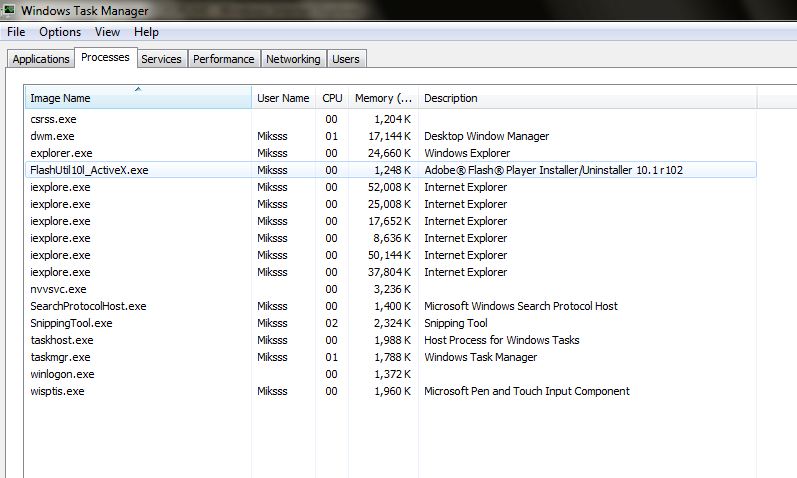
Task: Open the Help menu
Action: 146,32
